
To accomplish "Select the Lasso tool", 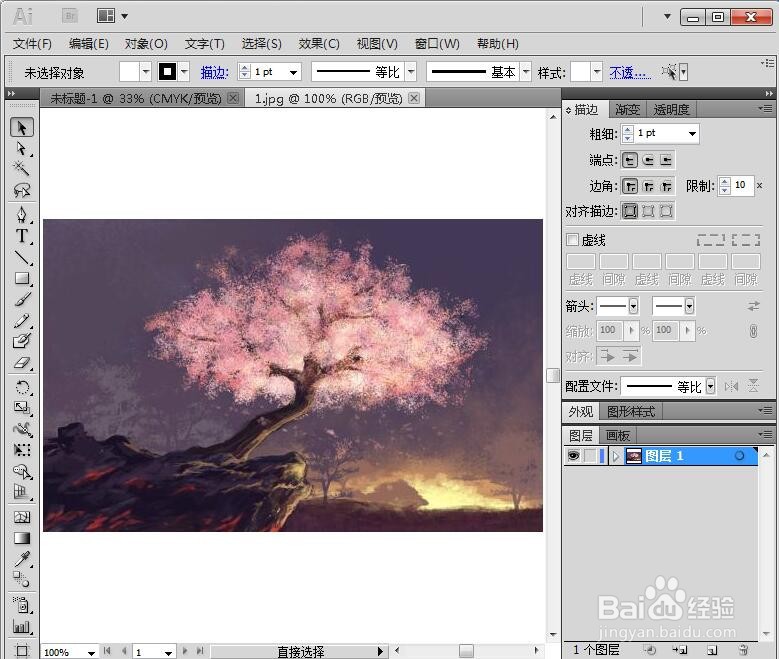I will (x=22, y=190).
